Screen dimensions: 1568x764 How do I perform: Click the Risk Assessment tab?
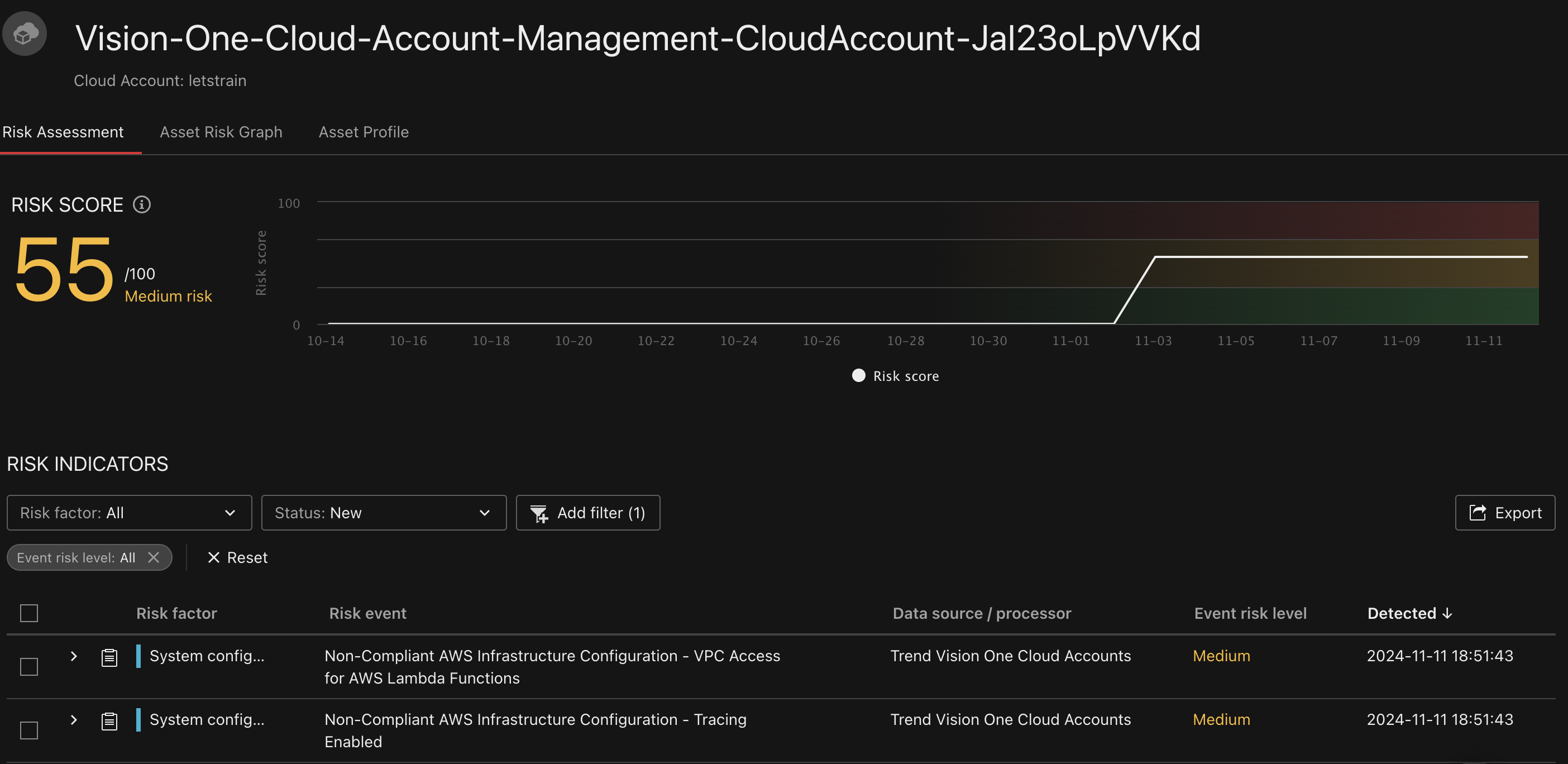(62, 131)
